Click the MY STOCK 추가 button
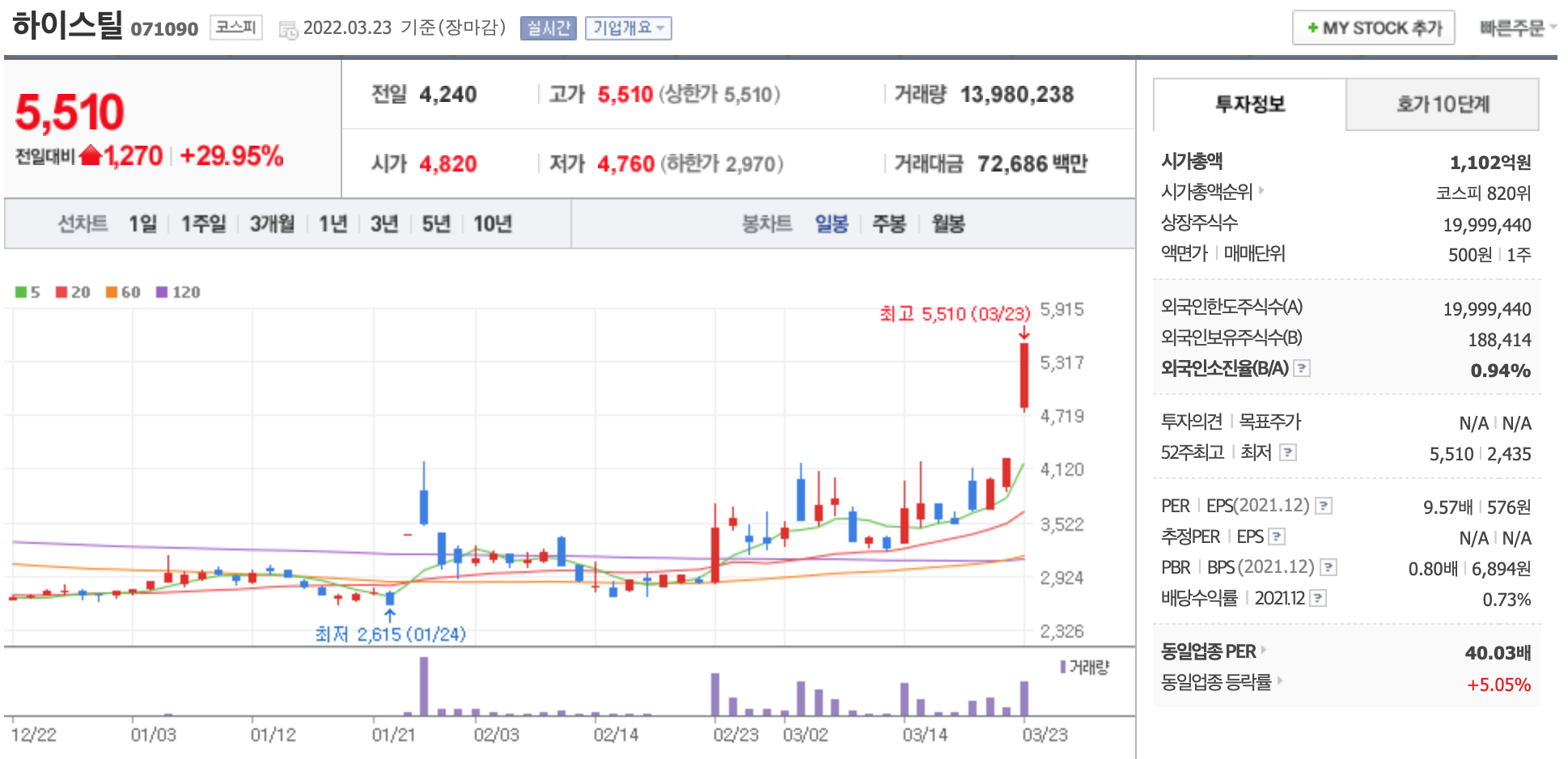 click(x=1374, y=28)
